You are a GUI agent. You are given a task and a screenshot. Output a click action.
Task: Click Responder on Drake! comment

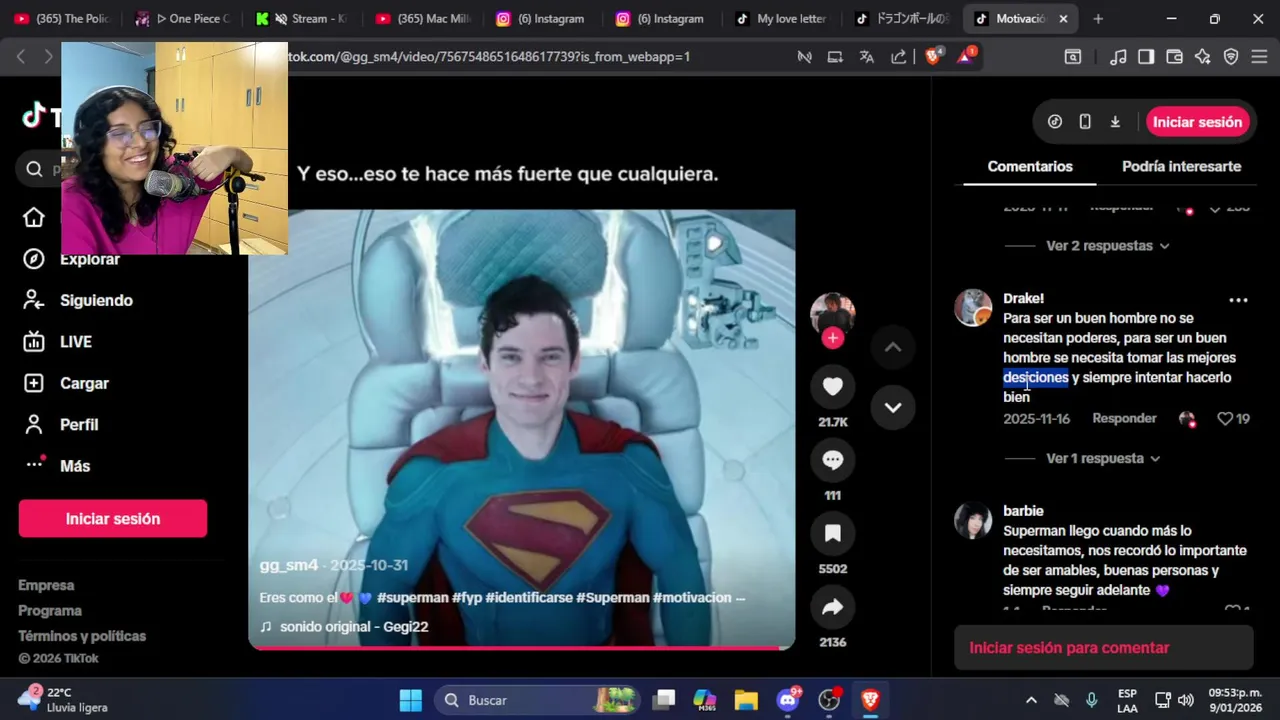point(1124,419)
